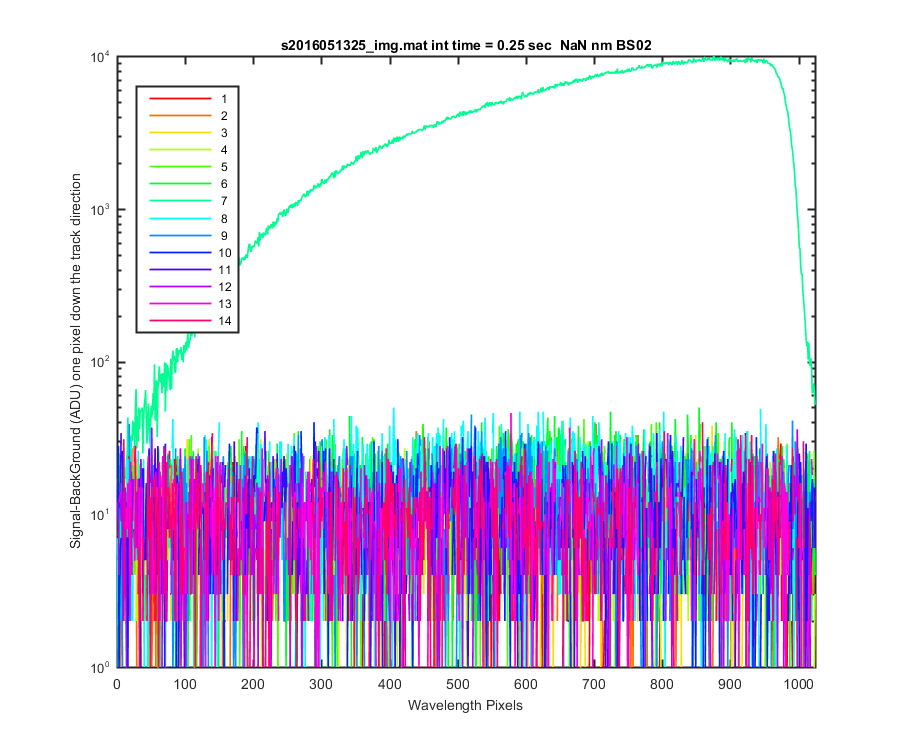The height and width of the screenshot is (750, 900).
Task: Click x-axis tick label 400
Action: (x=390, y=684)
